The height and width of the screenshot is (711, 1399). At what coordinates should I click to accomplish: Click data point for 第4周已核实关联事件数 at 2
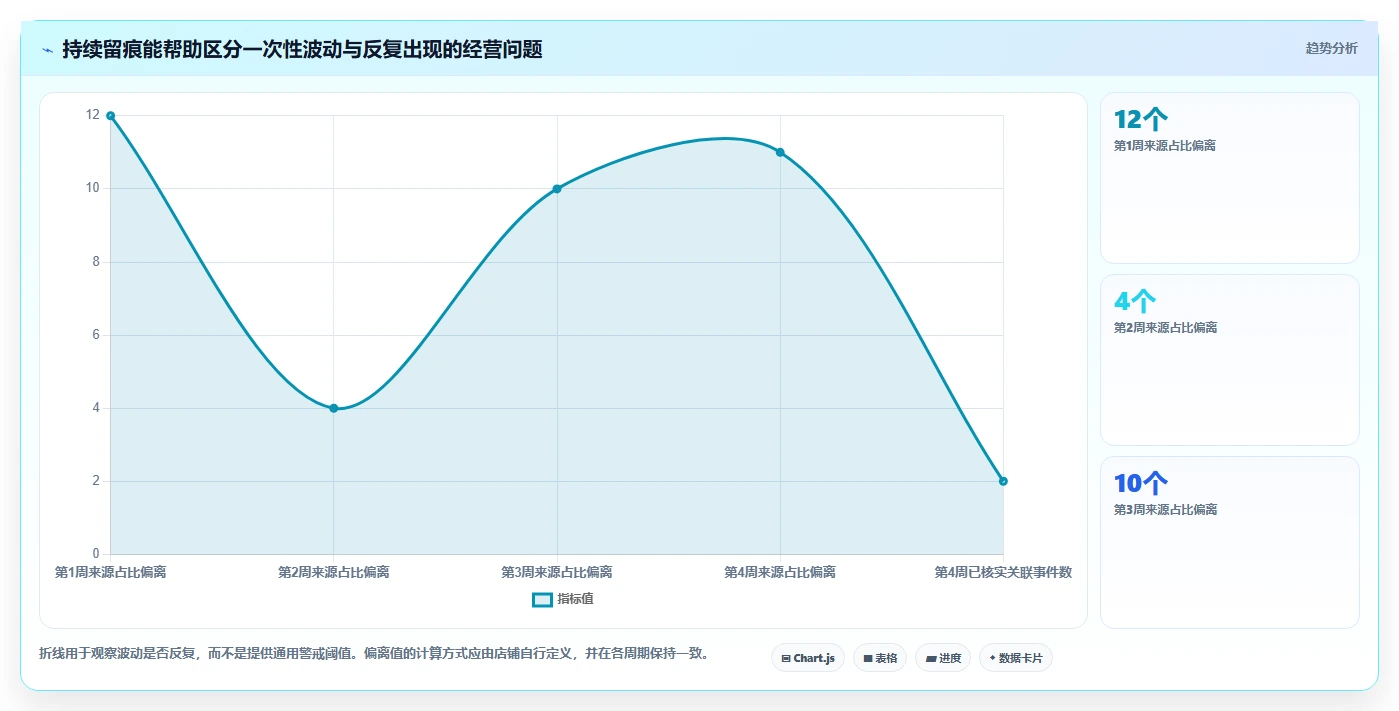[x=1003, y=481]
